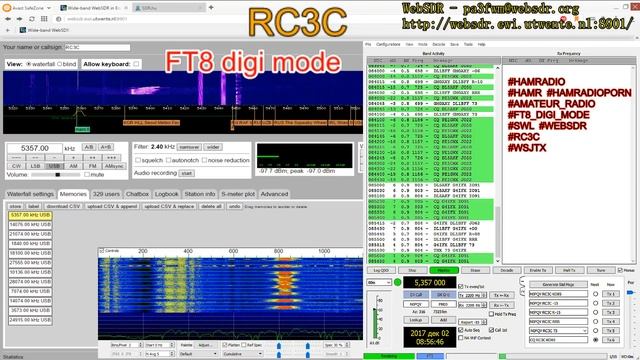The height and width of the screenshot is (360, 640).
Task: Reload the WebSDR page
Action: coord(31,19)
